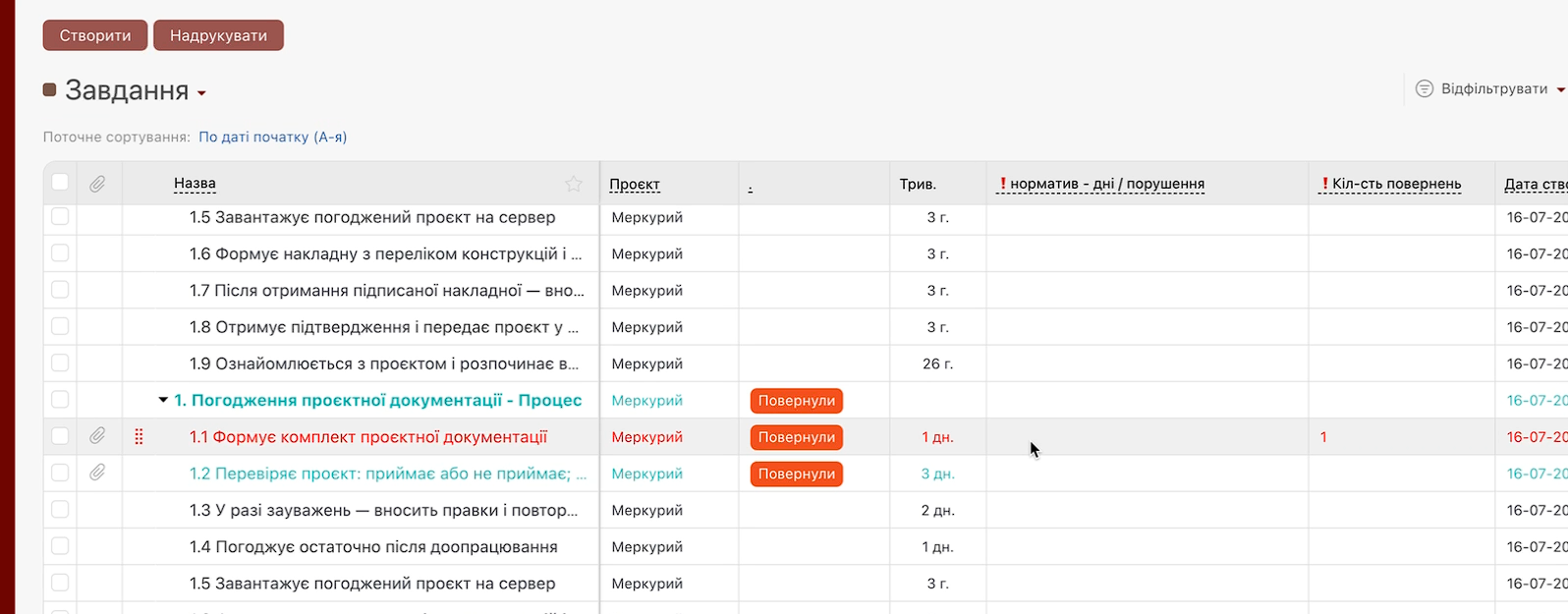1568x614 pixels.
Task: Expand the Відфільтрувати dropdown arrow
Action: (x=1559, y=89)
